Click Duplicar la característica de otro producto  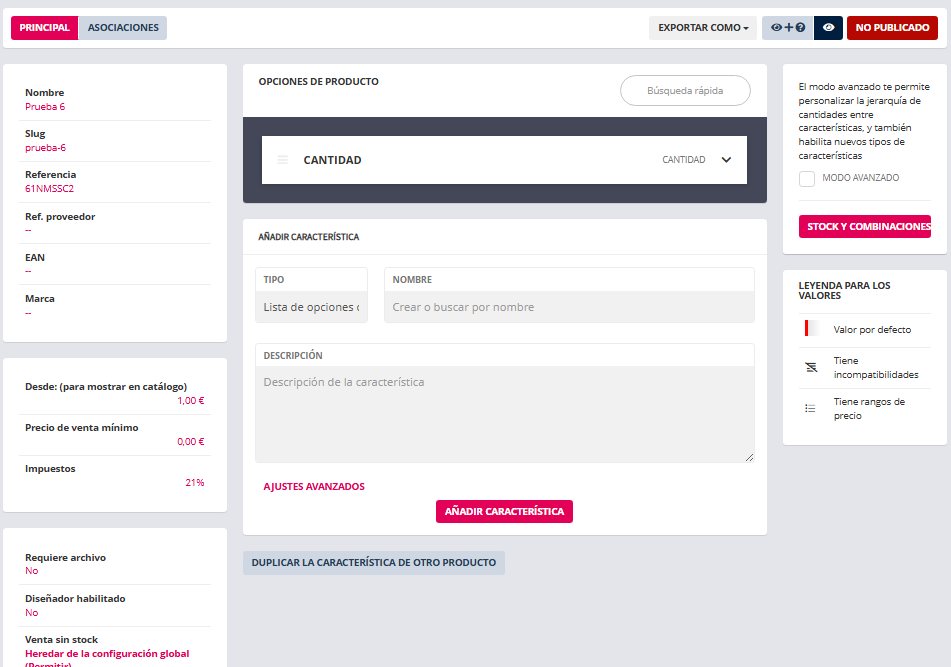tap(373, 563)
